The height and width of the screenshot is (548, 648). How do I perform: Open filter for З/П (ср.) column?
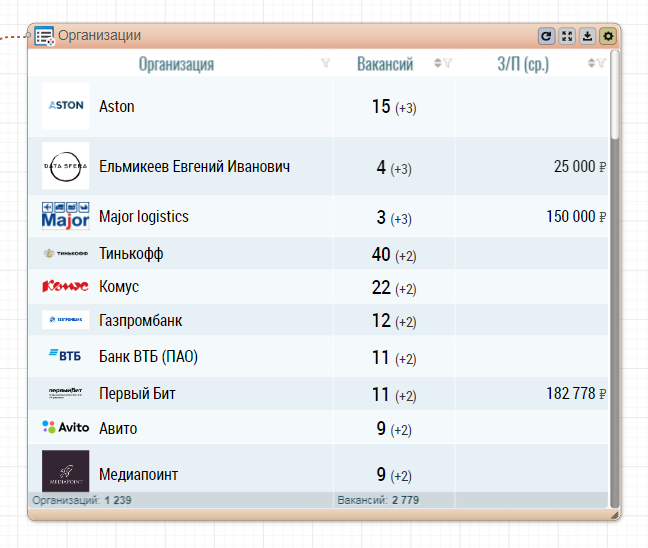click(x=601, y=64)
